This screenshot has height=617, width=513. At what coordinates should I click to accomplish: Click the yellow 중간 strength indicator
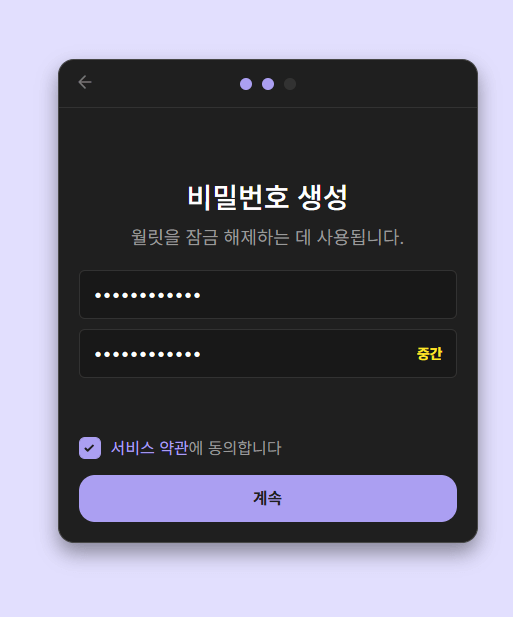(x=429, y=353)
